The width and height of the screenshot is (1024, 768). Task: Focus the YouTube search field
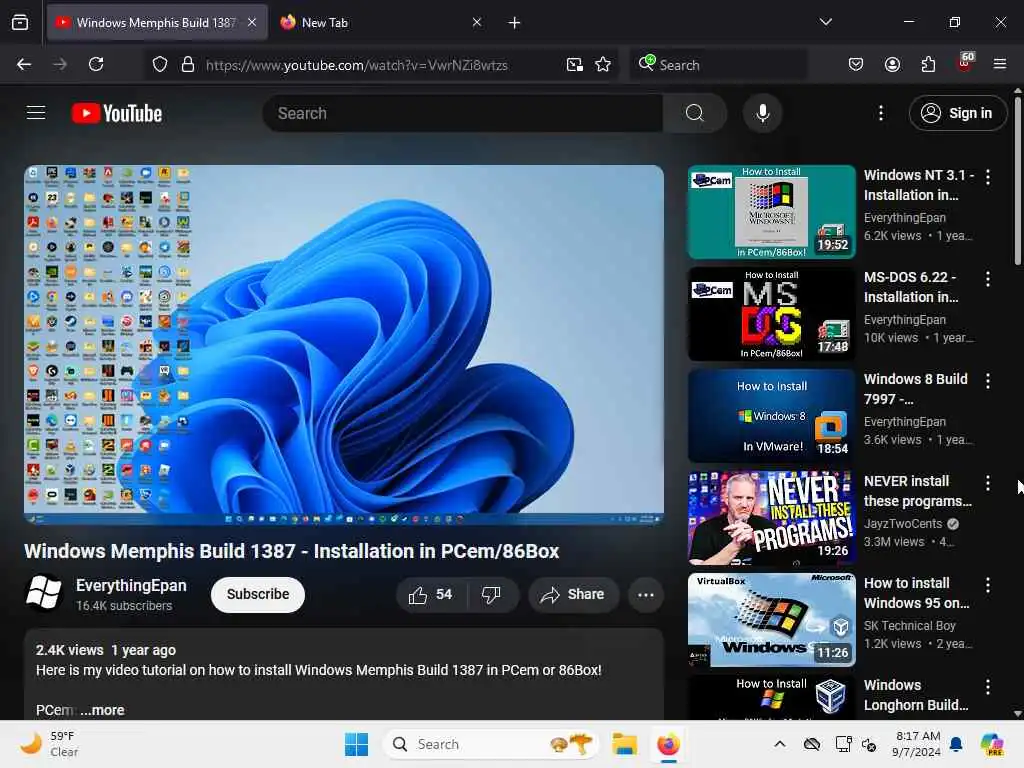(x=463, y=113)
